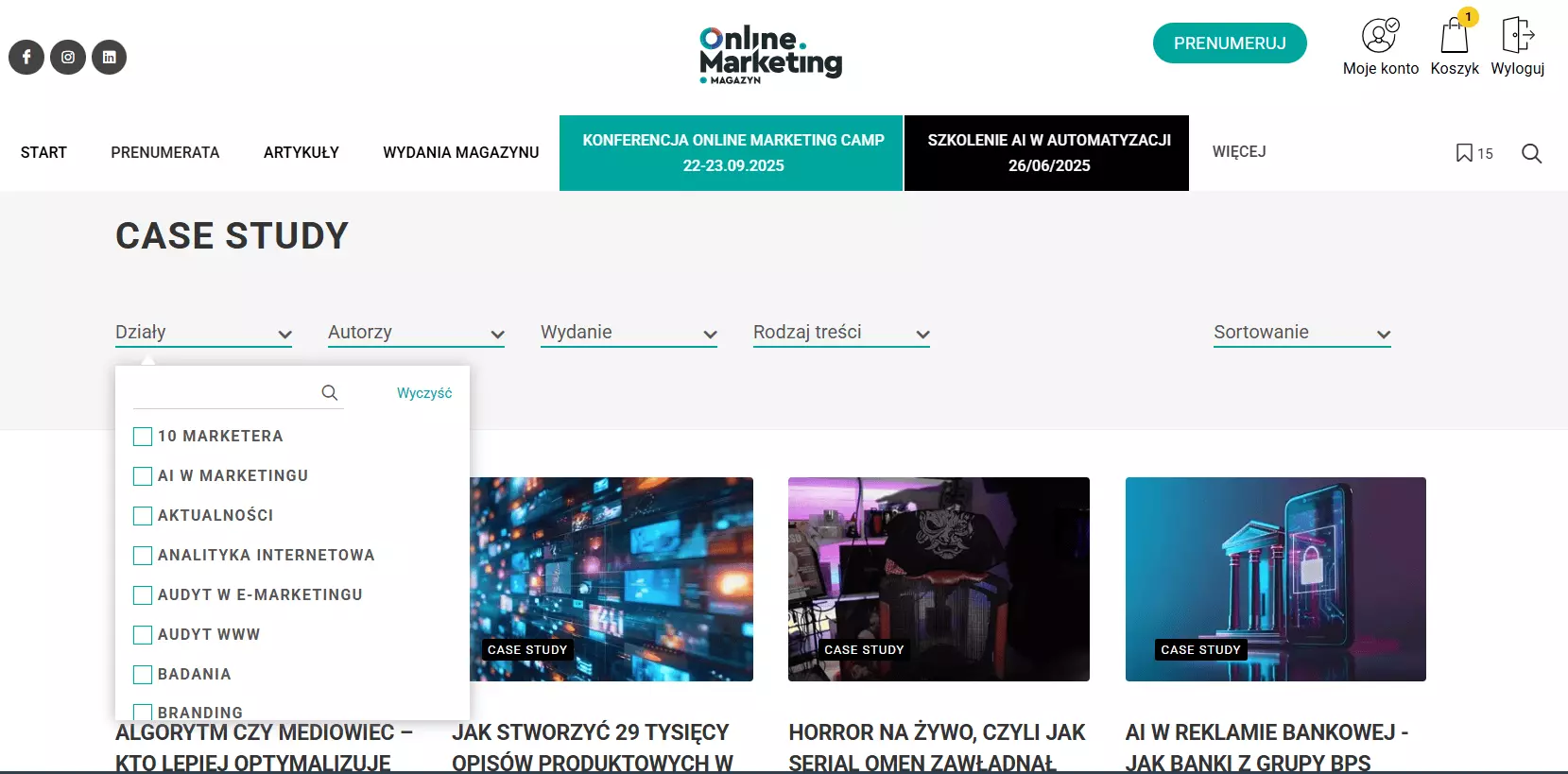Click CASE STUDY tag on bank thumbnail

(x=1200, y=649)
